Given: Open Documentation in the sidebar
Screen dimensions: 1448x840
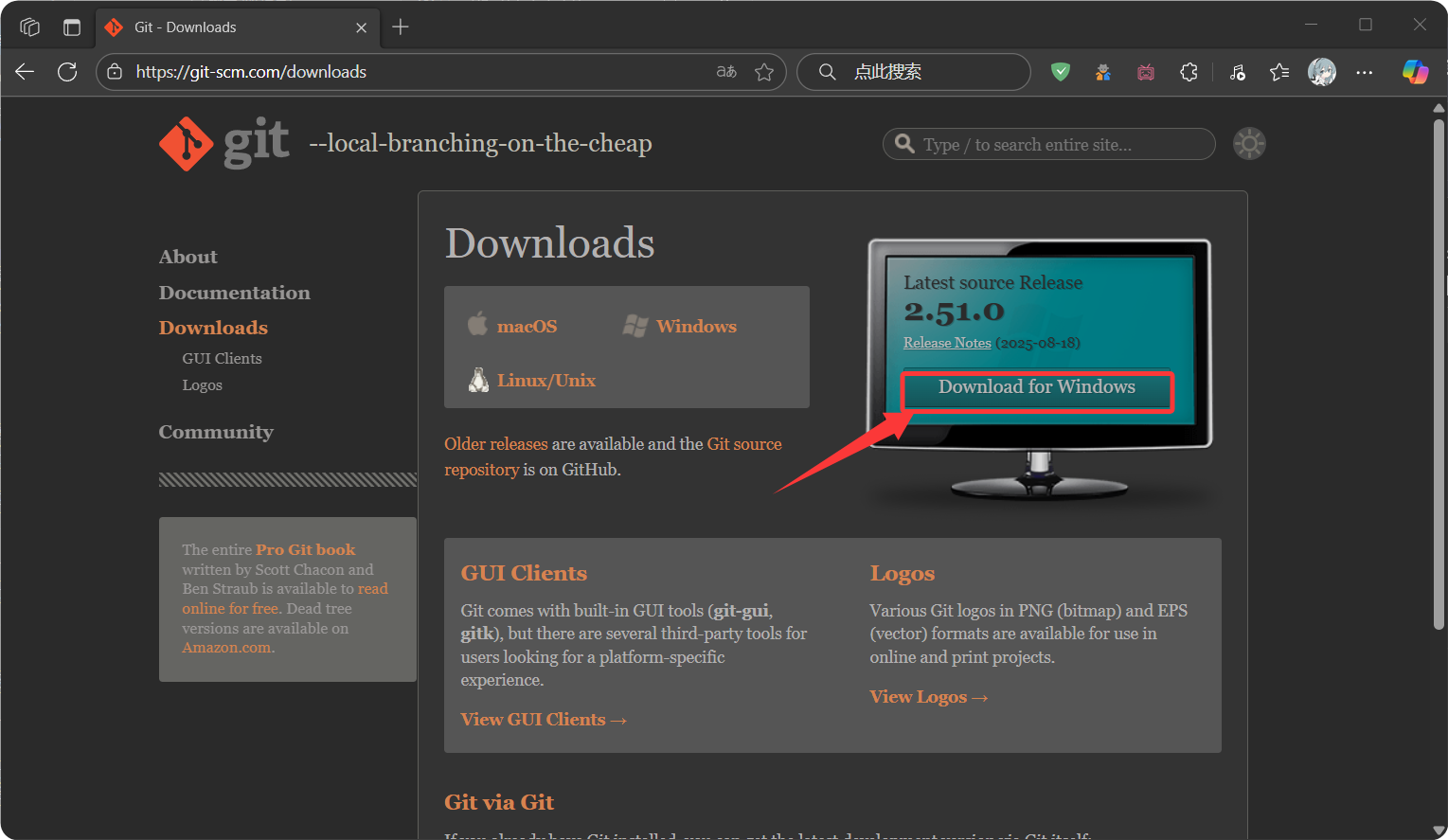Looking at the screenshot, I should click(234, 293).
